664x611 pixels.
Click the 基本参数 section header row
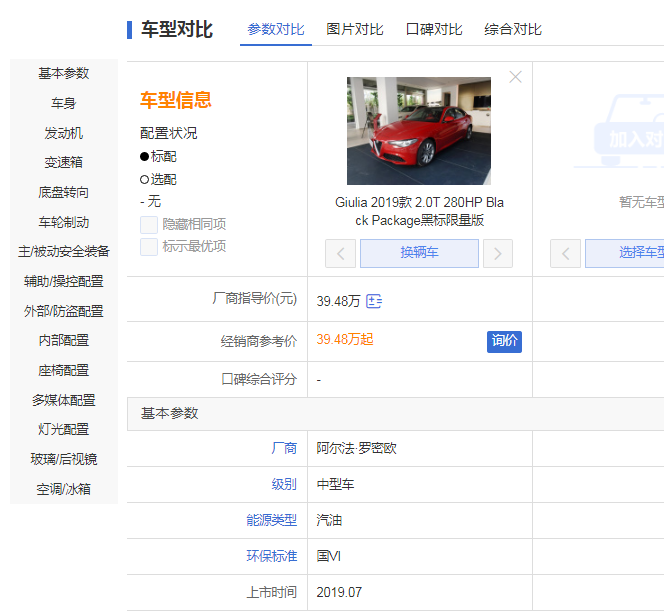pos(396,414)
